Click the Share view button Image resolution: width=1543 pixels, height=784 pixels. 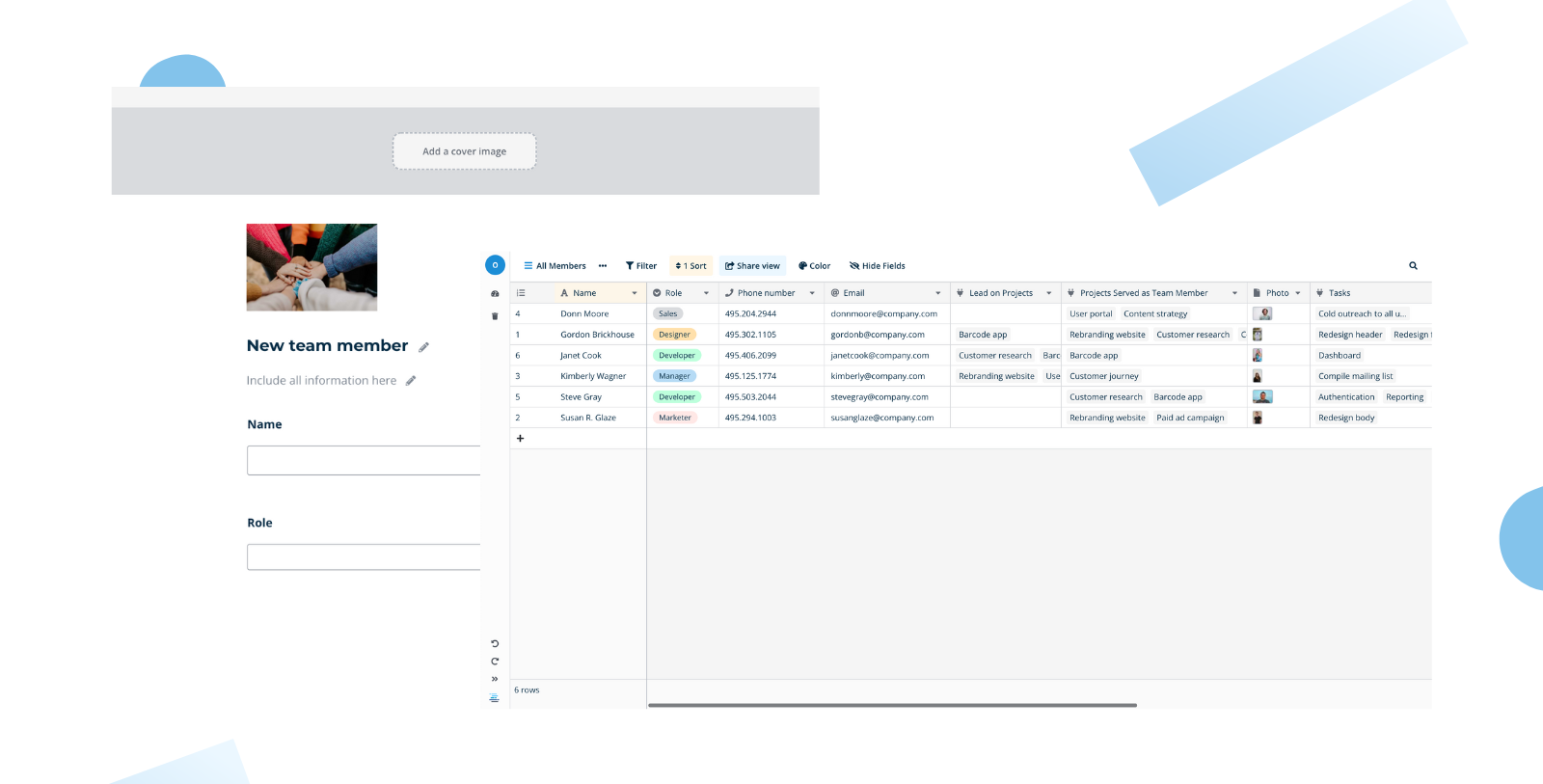[752, 266]
